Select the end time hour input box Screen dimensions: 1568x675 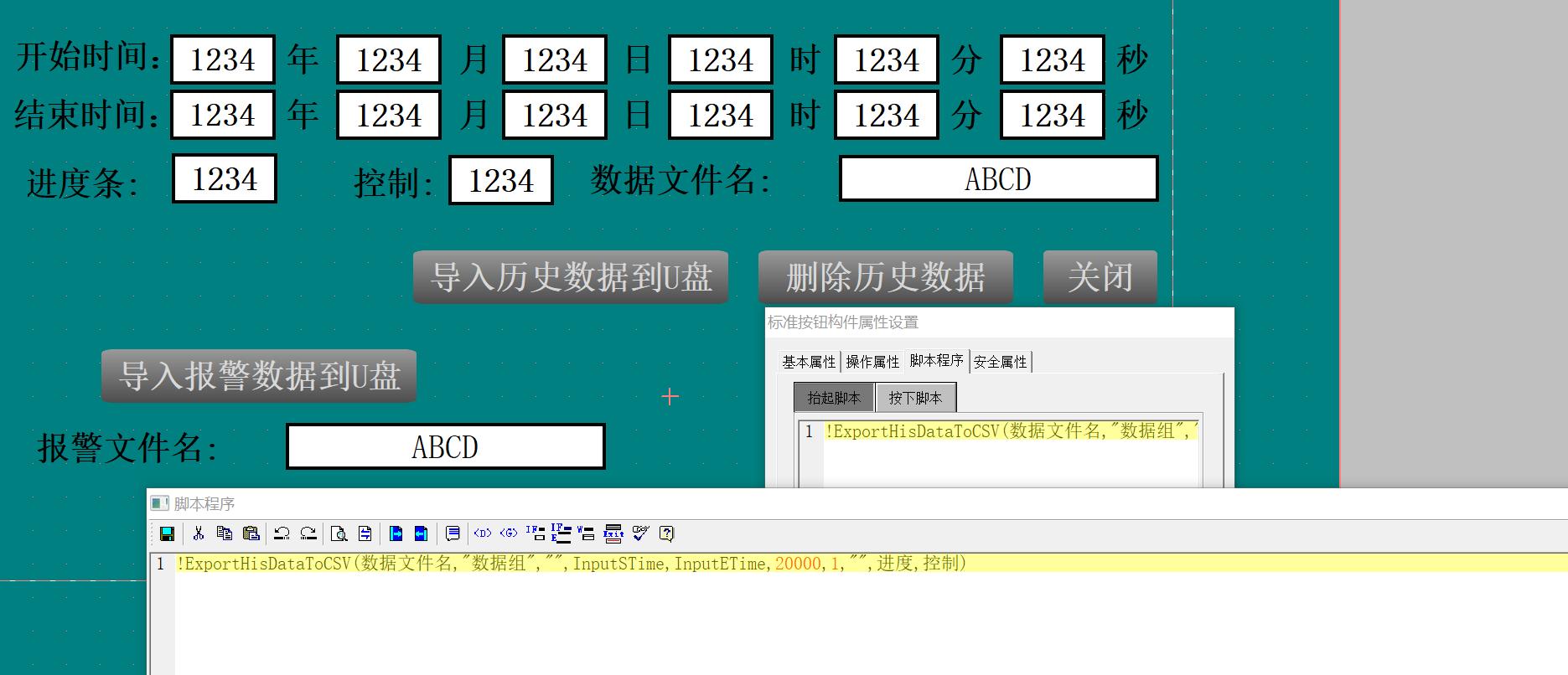tap(721, 115)
